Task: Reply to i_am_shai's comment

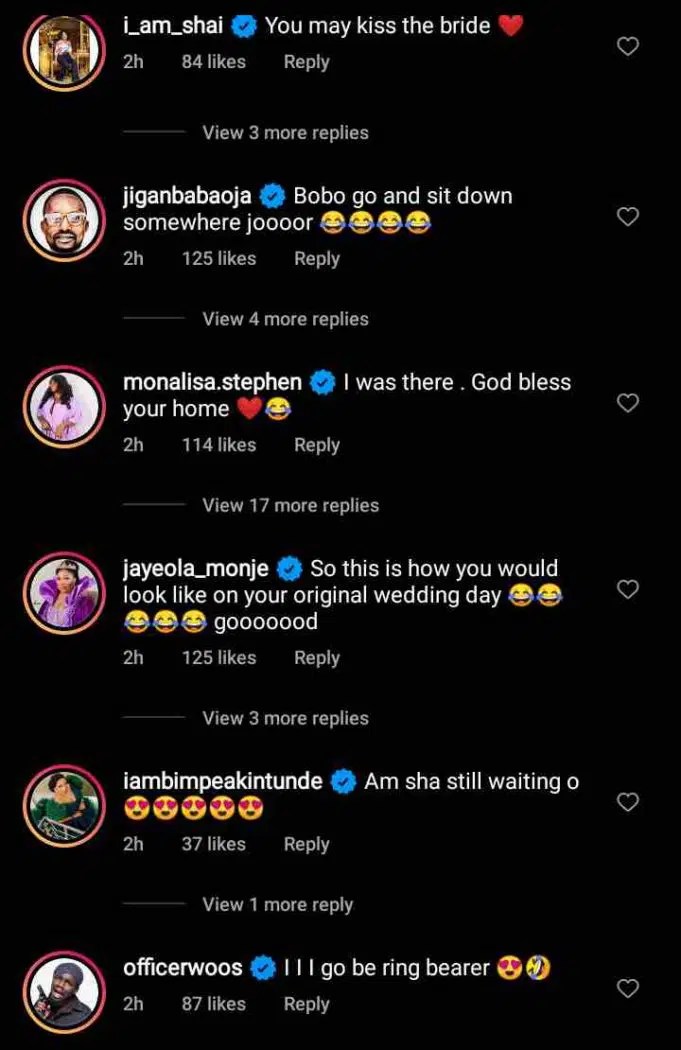Action: click(x=306, y=62)
